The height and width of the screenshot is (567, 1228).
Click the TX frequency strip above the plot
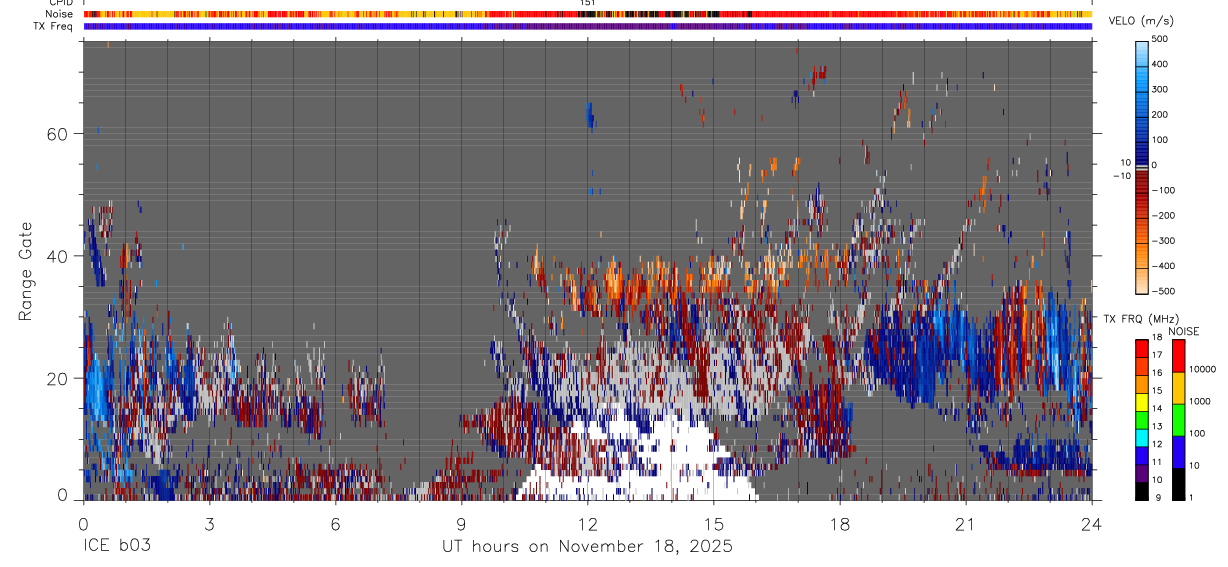tap(588, 26)
